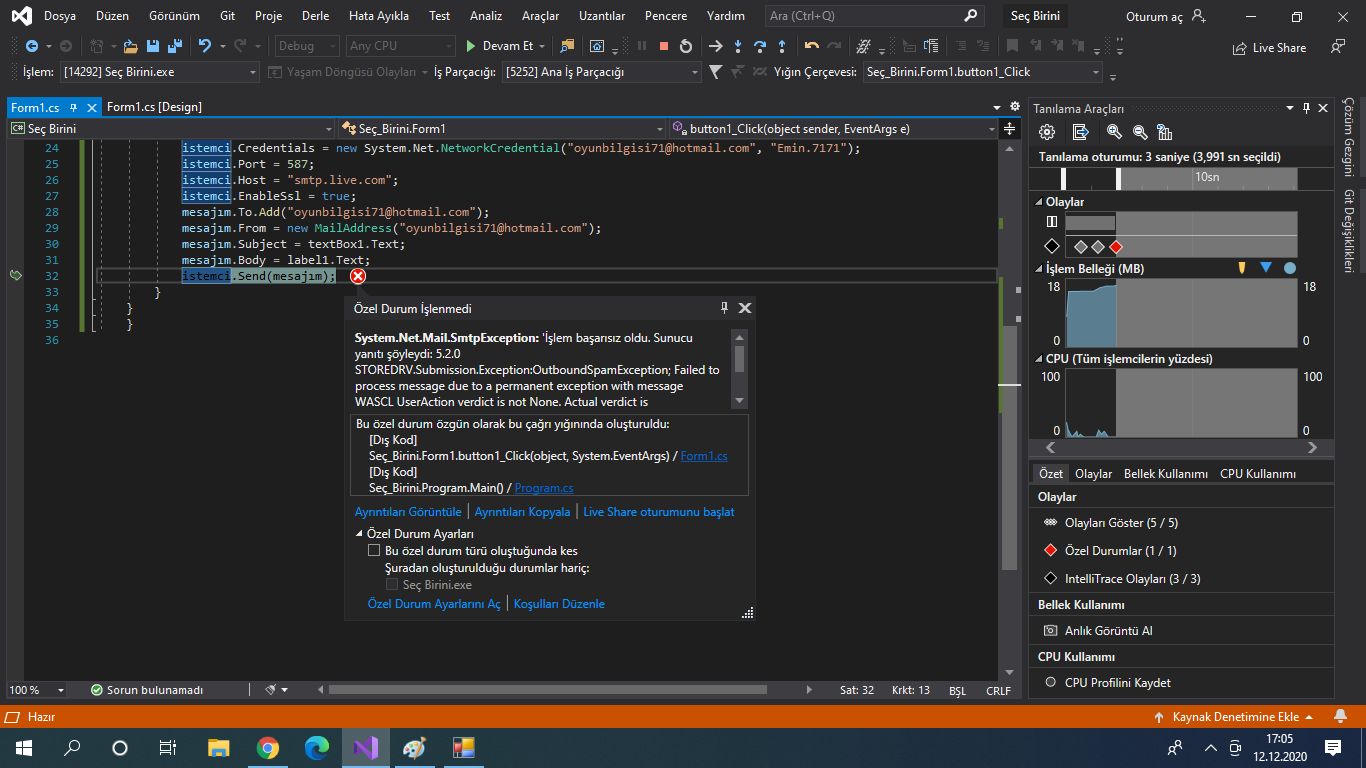Zoom in on the diagnostics timeline
Viewport: 1366px width, 768px height.
point(1114,132)
